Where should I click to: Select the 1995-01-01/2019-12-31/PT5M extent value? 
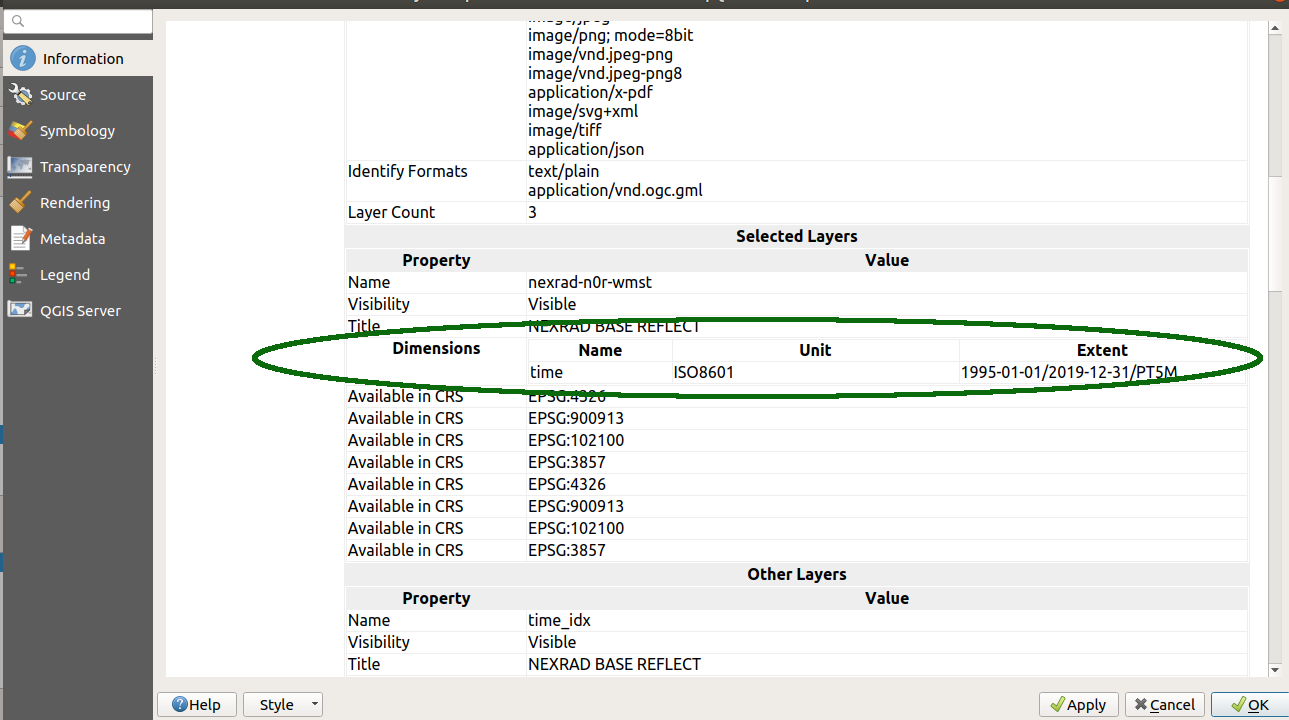1069,372
